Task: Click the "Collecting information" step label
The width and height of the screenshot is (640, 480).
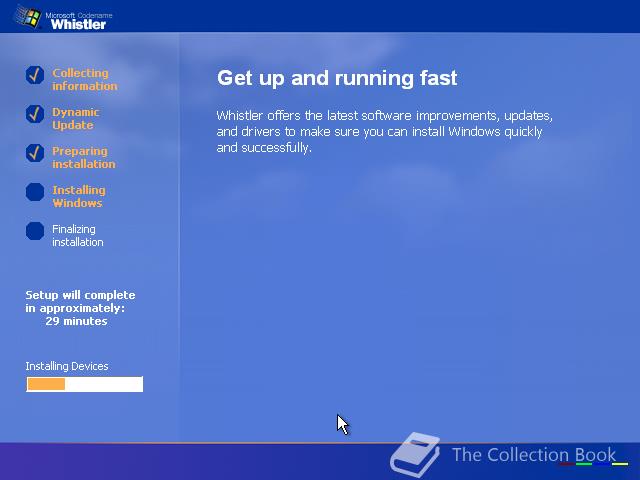Action: point(84,79)
